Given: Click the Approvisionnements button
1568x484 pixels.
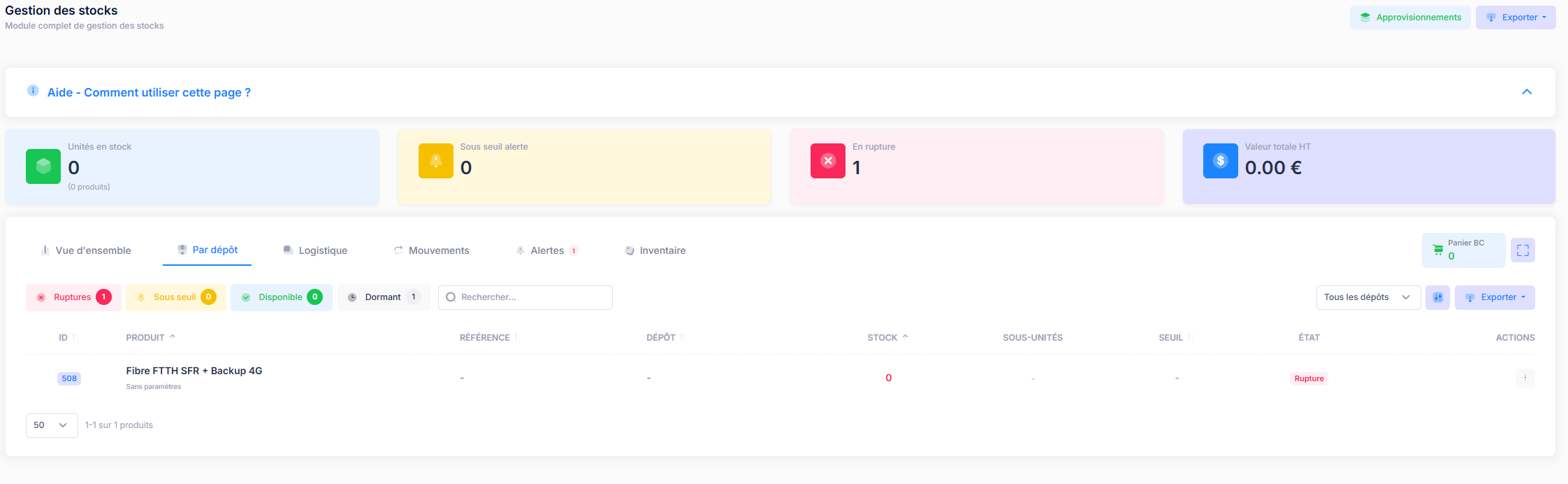Looking at the screenshot, I should (1410, 17).
